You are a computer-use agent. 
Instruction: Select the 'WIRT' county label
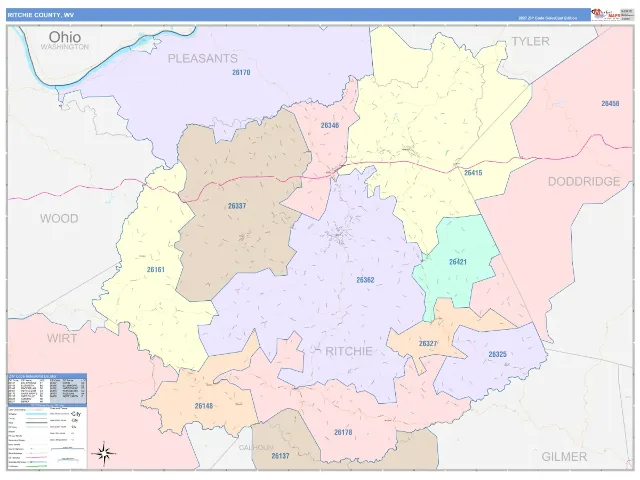pos(62,338)
